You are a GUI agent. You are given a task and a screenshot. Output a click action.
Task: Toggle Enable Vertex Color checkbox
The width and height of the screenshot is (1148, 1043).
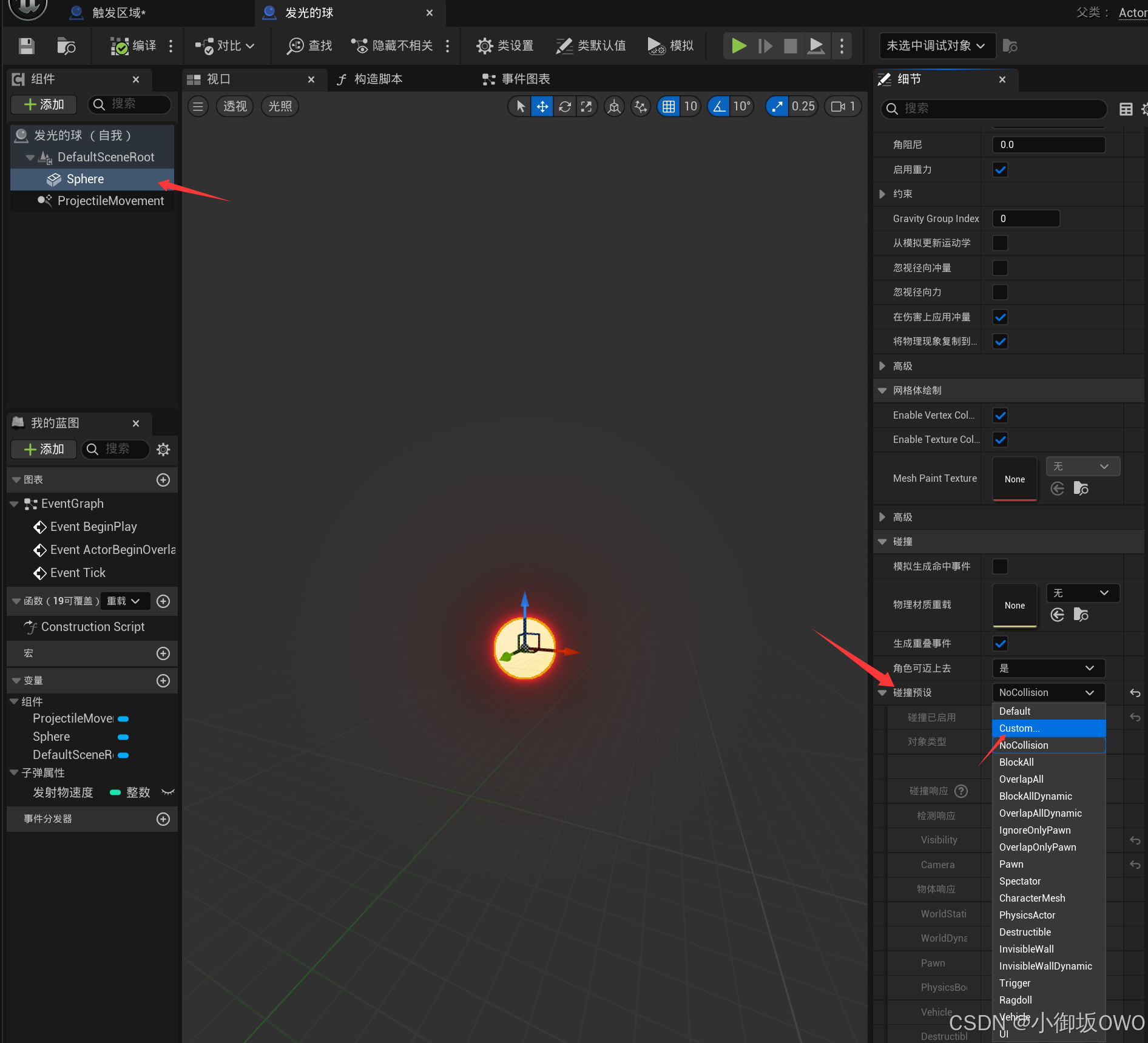(x=1001, y=416)
